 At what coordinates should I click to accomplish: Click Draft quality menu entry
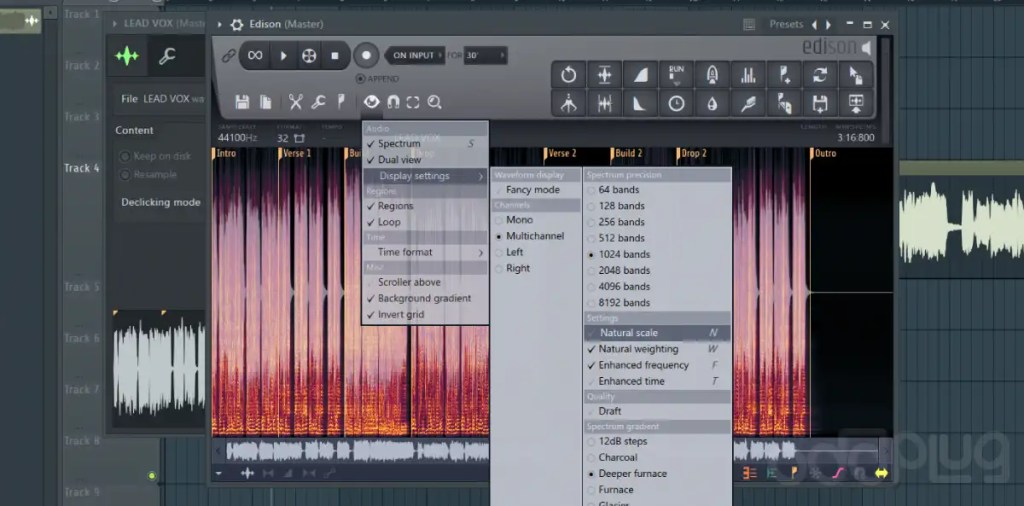[657, 411]
